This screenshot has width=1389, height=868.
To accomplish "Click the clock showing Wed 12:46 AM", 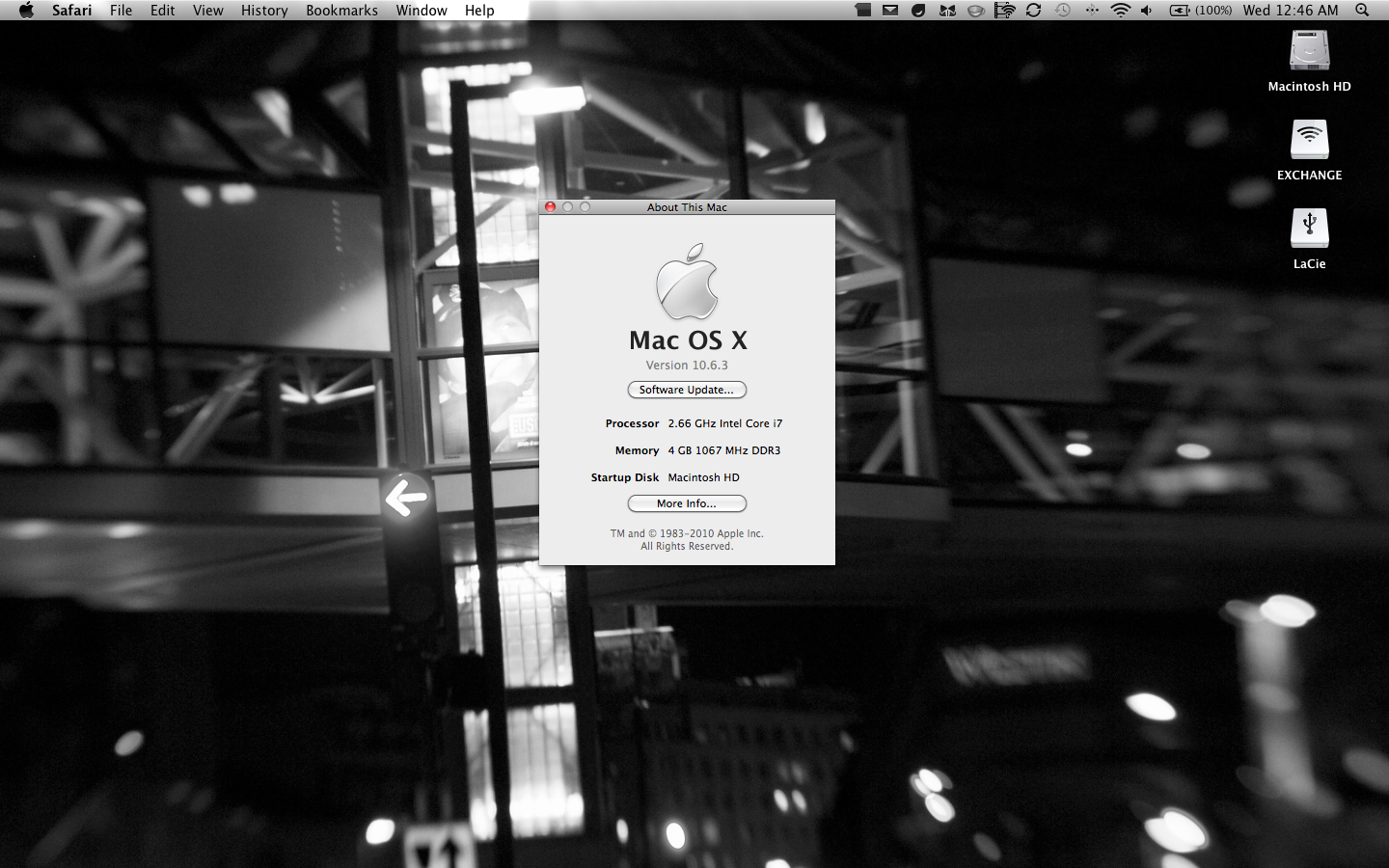I will (1291, 10).
